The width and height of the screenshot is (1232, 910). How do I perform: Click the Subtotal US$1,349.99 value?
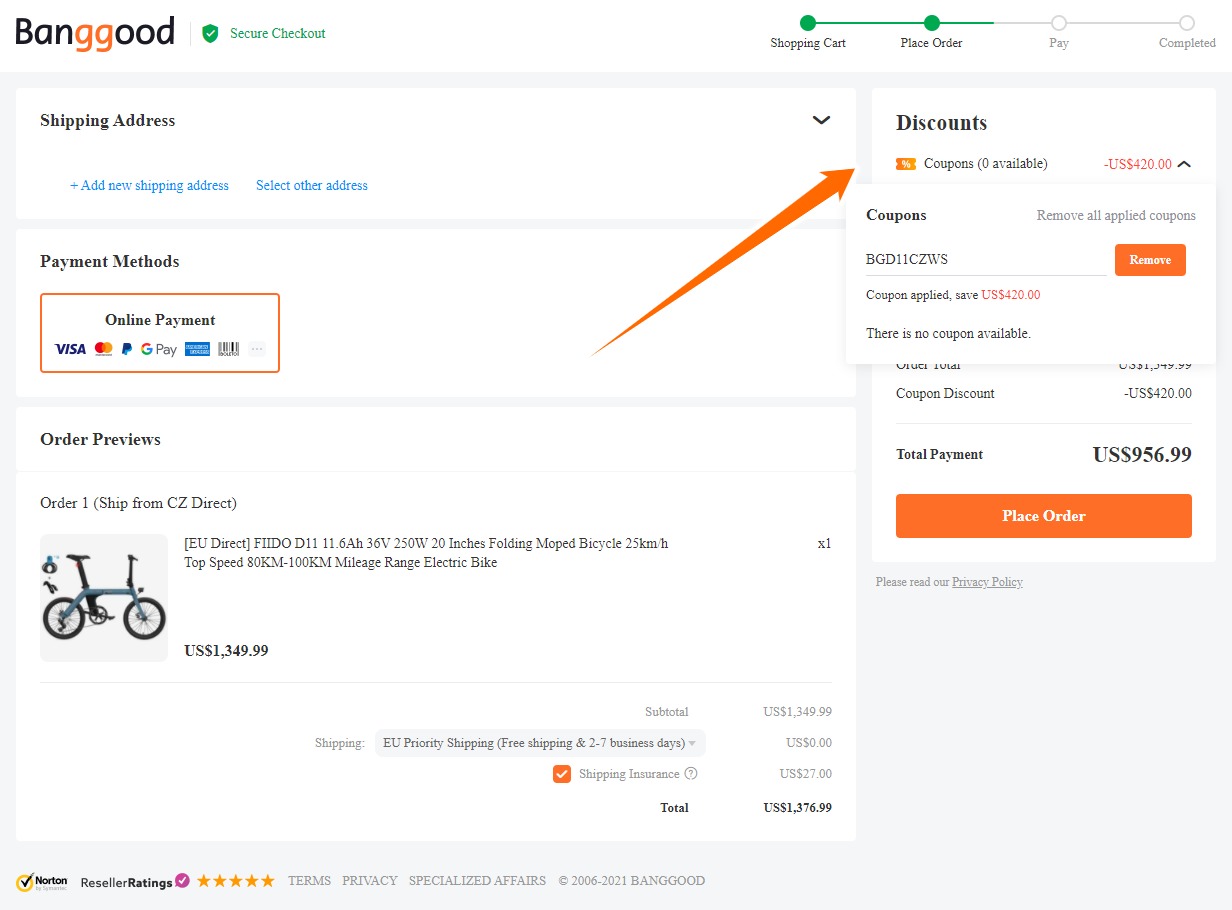(797, 712)
